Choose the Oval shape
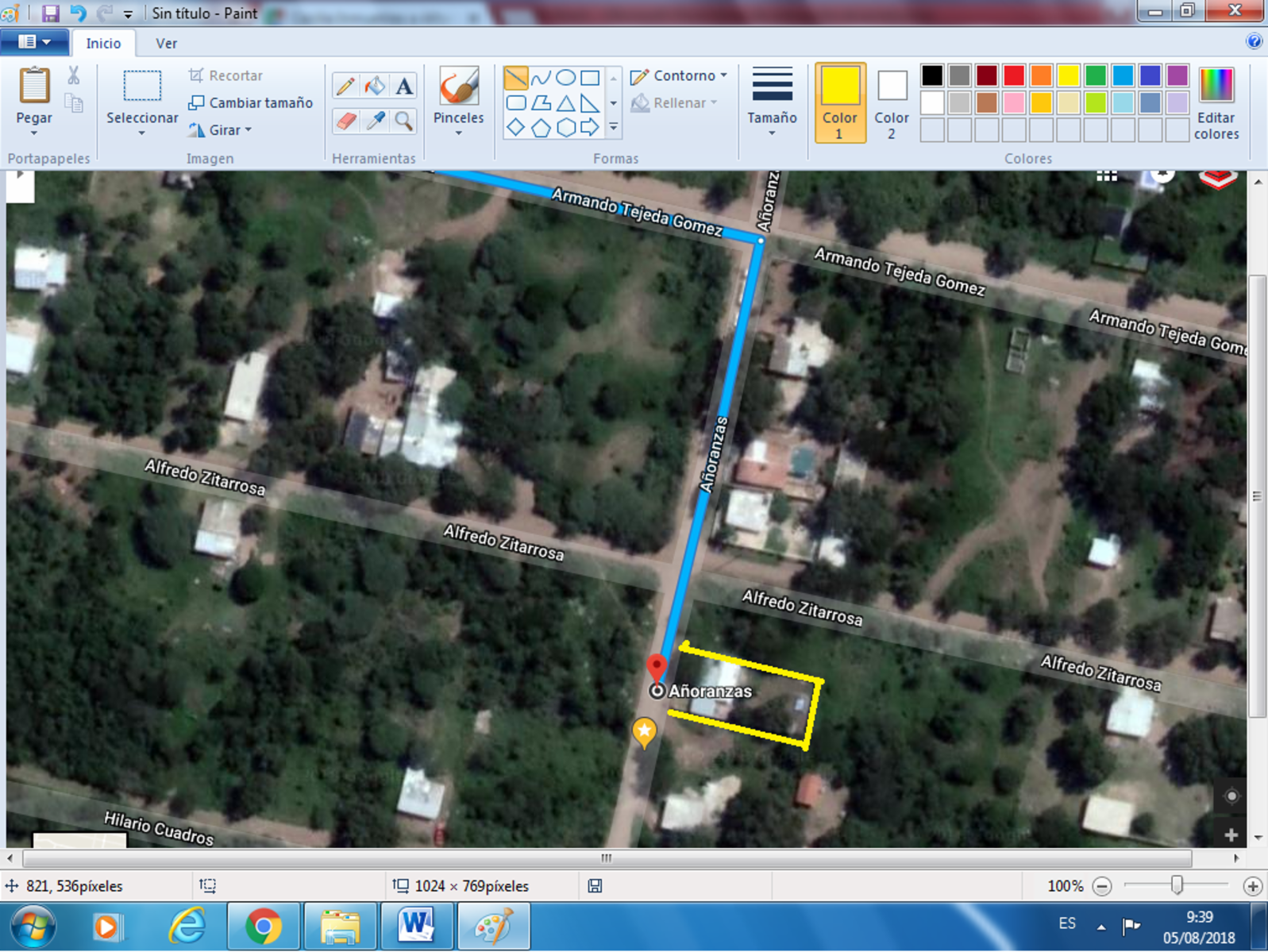Image resolution: width=1268 pixels, height=952 pixels. click(565, 78)
